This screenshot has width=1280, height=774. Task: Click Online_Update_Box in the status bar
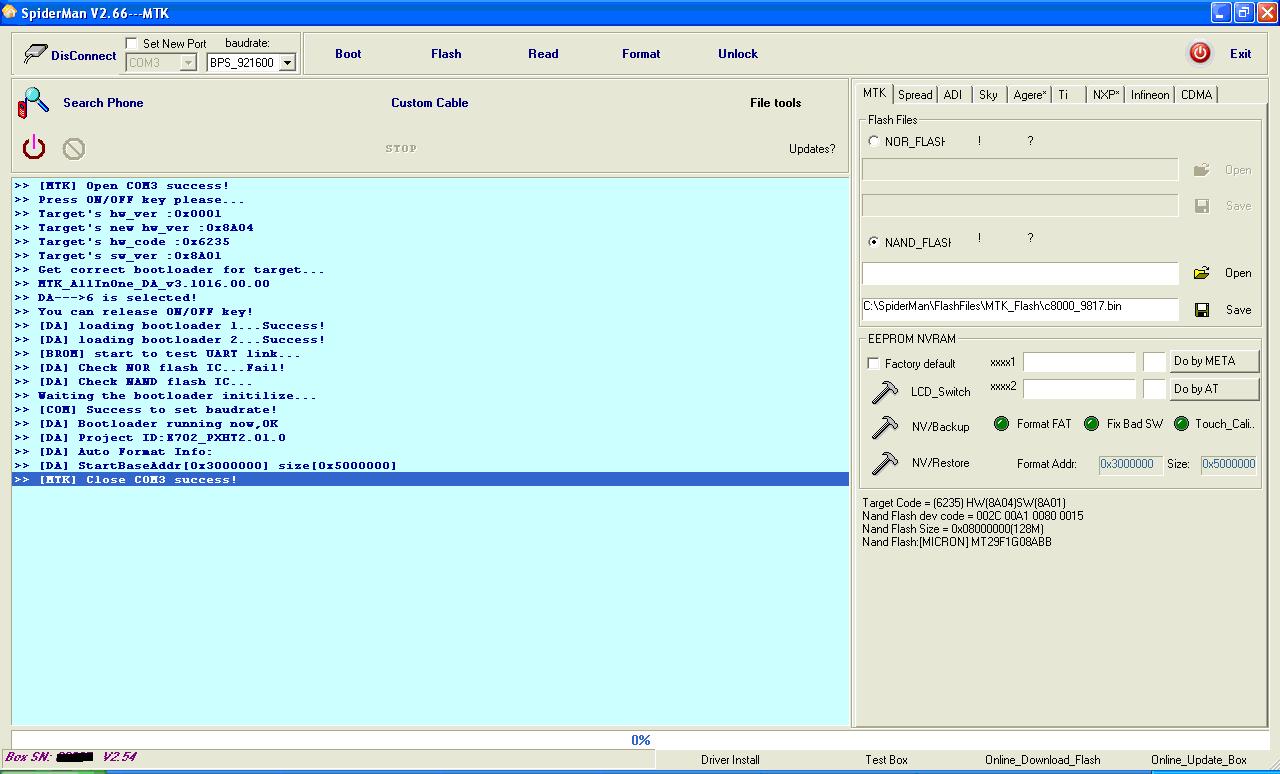(1199, 760)
